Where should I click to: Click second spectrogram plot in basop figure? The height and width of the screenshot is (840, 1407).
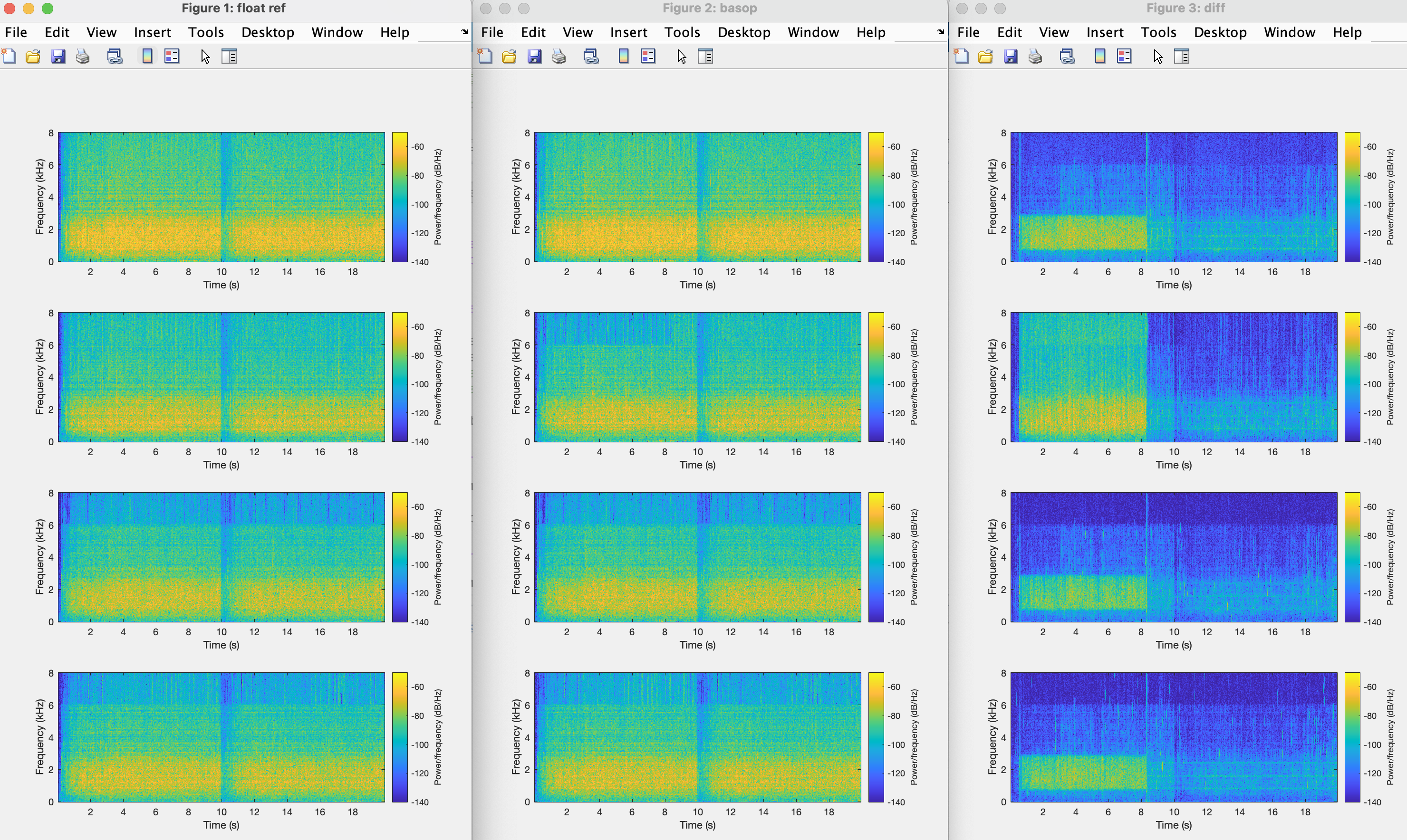[697, 376]
